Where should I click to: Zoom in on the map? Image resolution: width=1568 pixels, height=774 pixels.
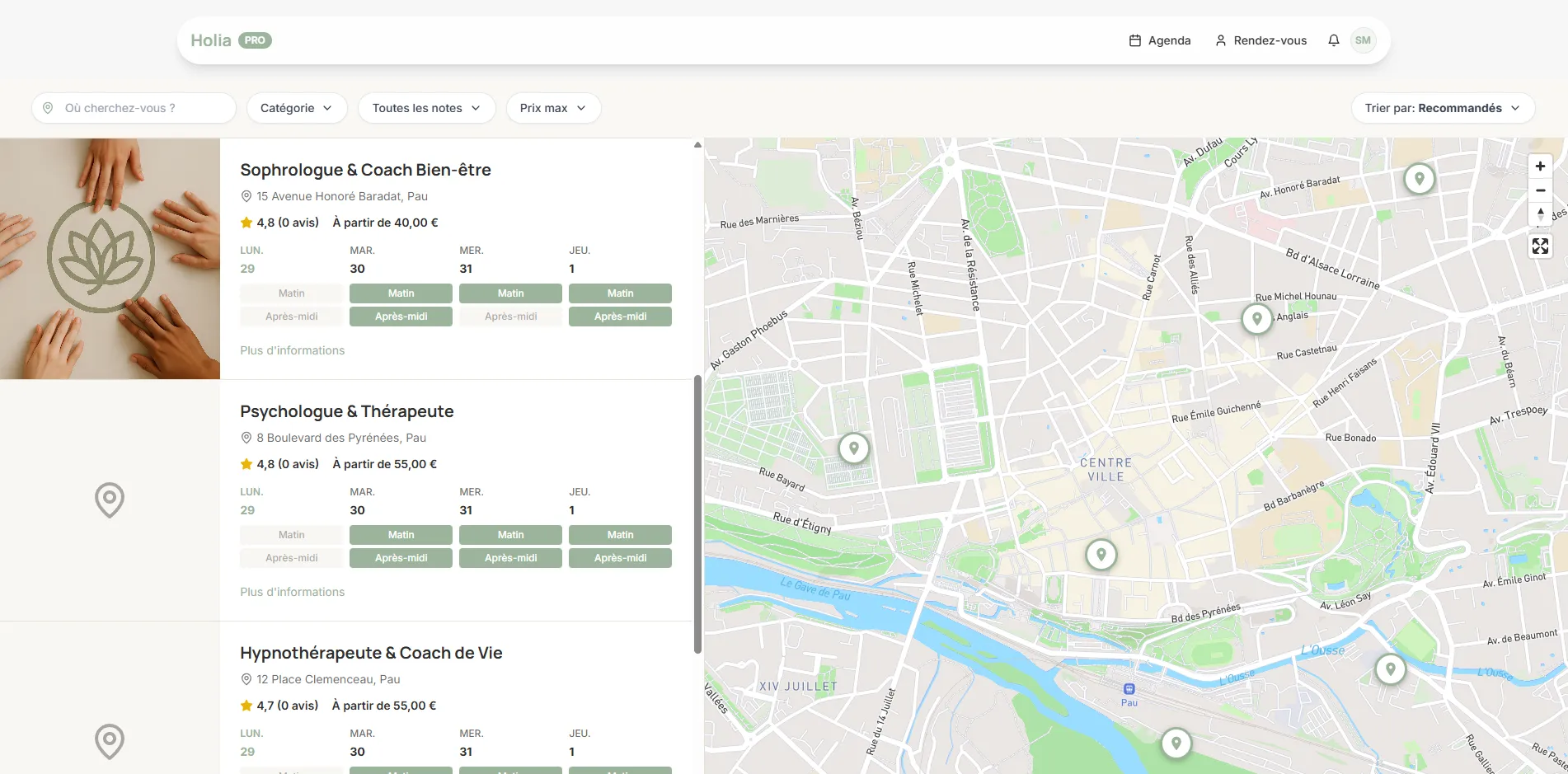1540,165
